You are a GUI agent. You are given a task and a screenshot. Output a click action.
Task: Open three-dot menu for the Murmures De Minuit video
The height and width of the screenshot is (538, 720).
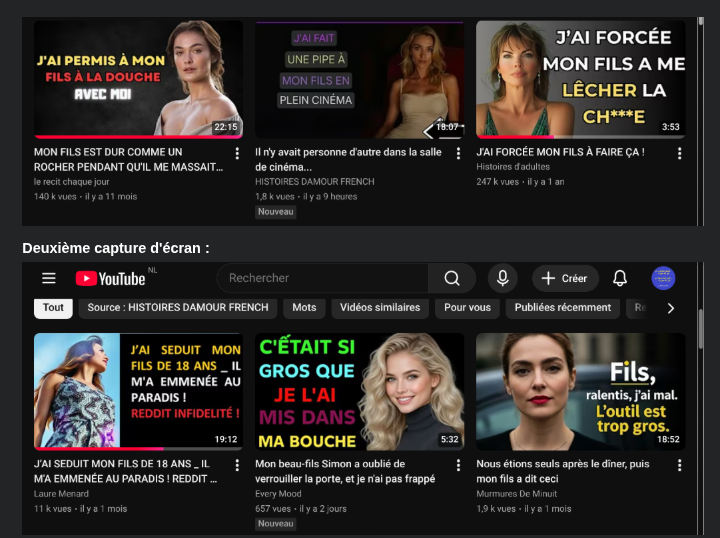pyautogui.click(x=679, y=465)
